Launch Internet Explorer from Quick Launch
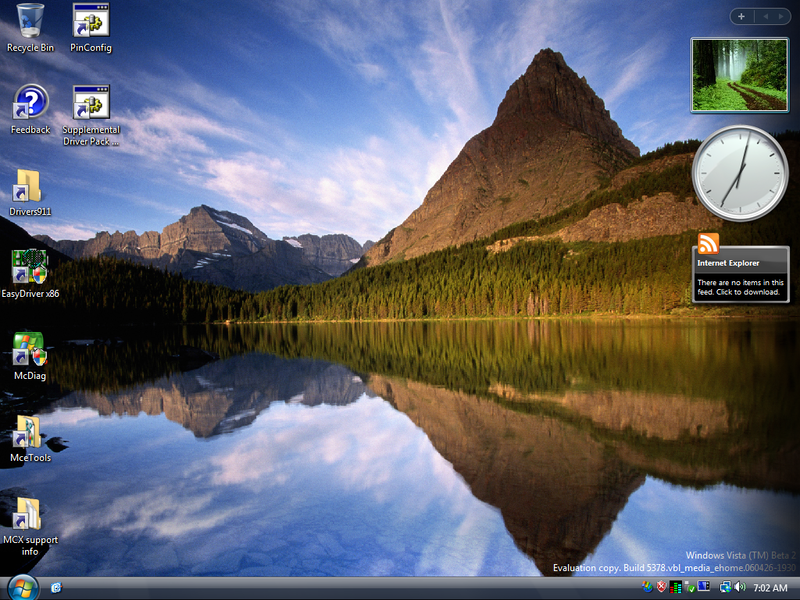This screenshot has width=800, height=600. [57, 588]
